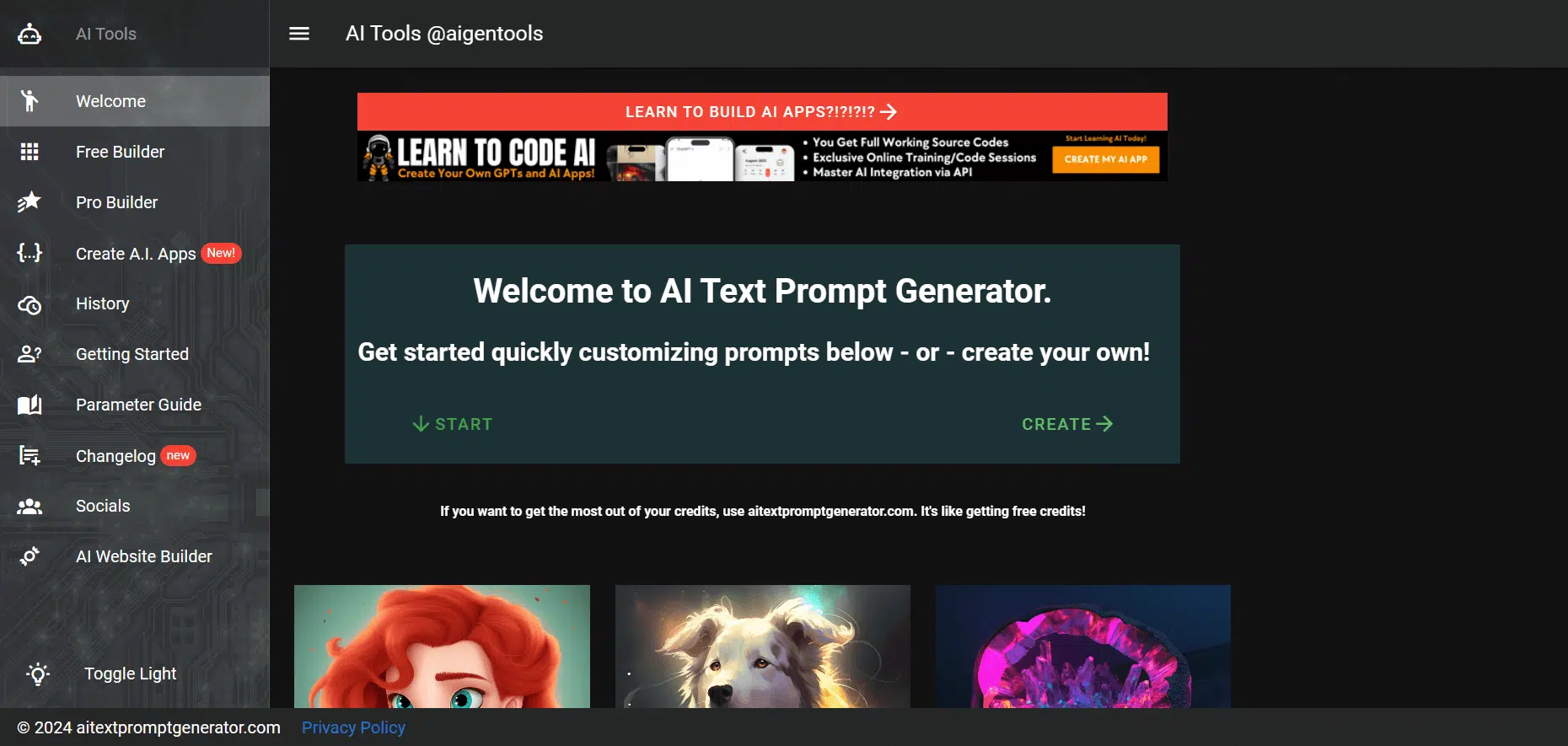Click the Getting Started person icon
Screen dimensions: 1568x746
pos(30,354)
